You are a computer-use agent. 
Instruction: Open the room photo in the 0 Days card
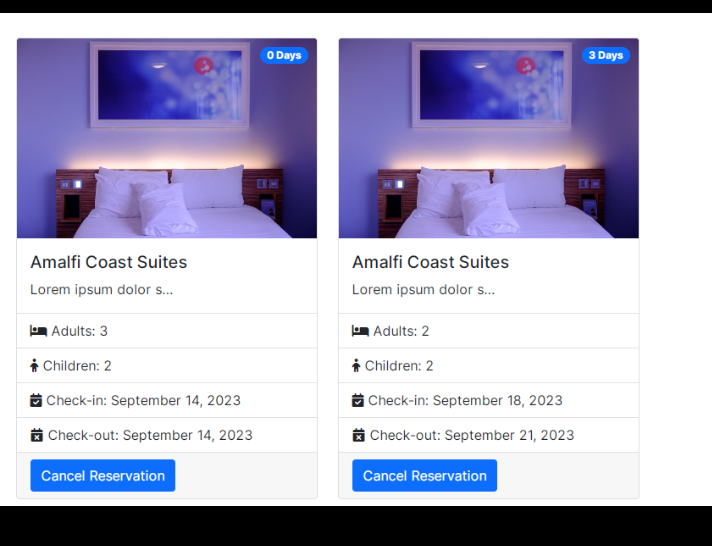[167, 150]
